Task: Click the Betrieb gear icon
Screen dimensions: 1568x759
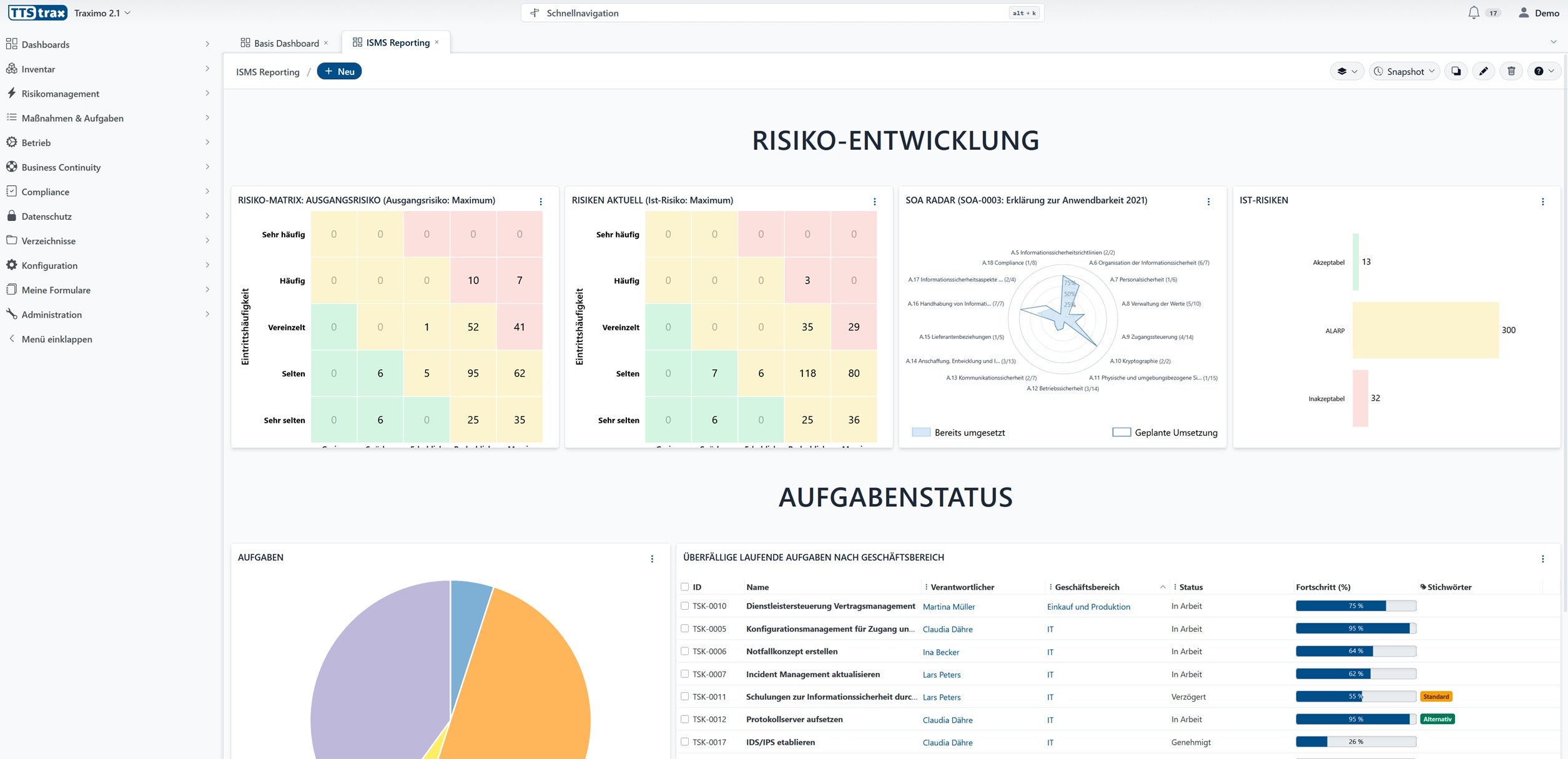Action: [11, 142]
